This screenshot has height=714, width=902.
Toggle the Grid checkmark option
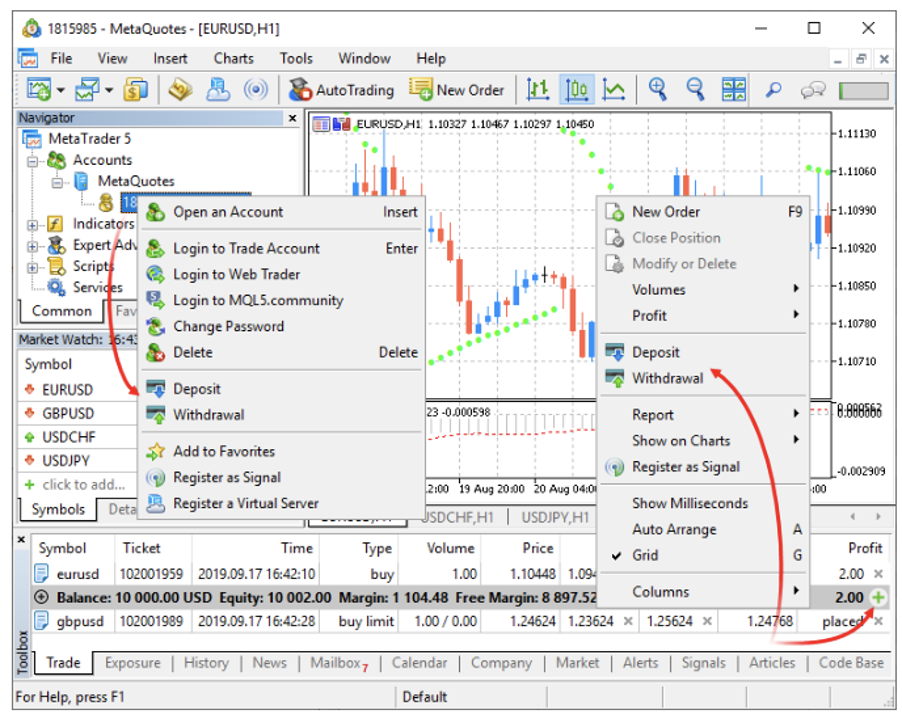point(702,555)
